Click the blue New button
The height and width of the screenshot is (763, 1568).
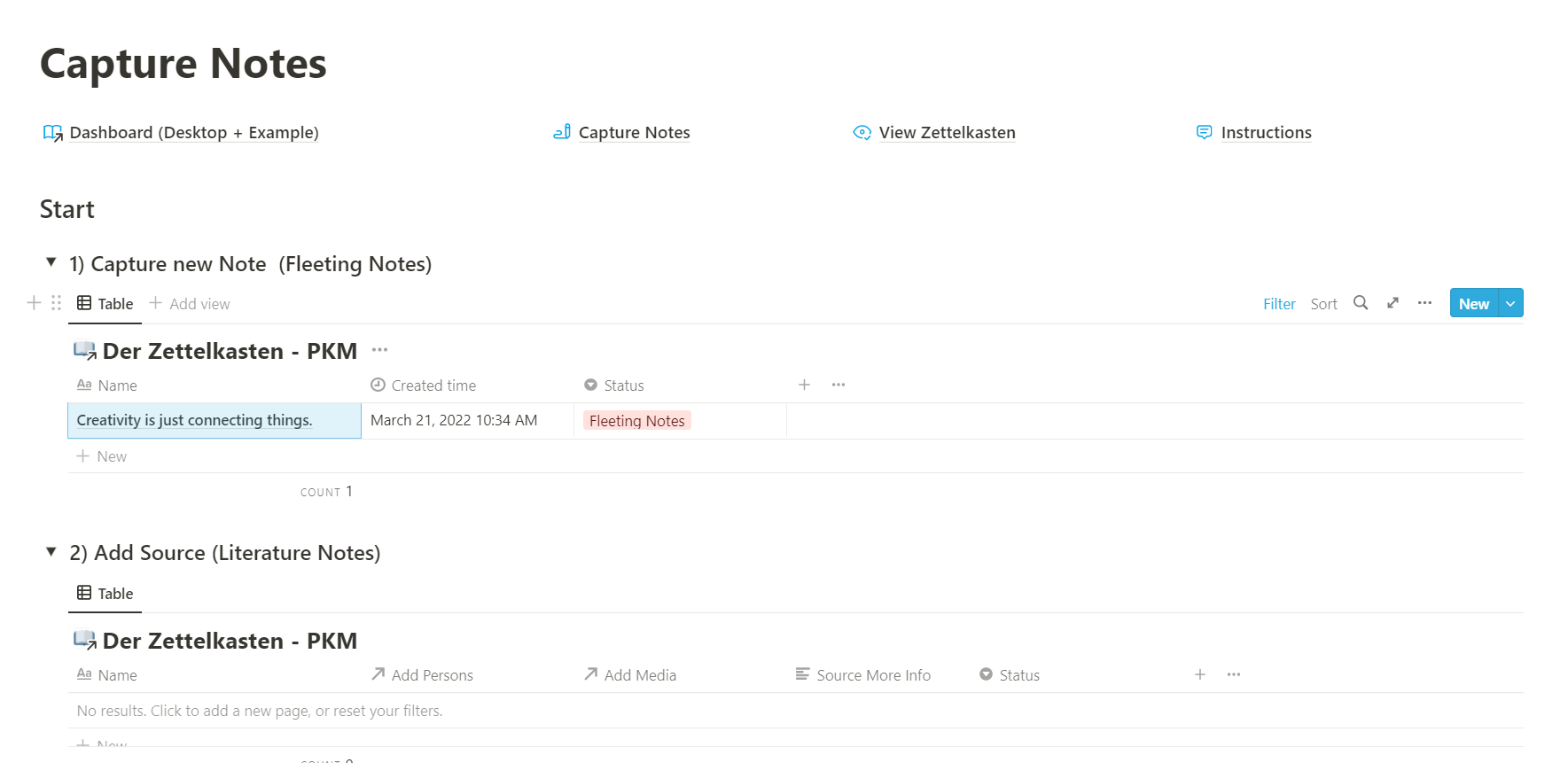pos(1473,303)
